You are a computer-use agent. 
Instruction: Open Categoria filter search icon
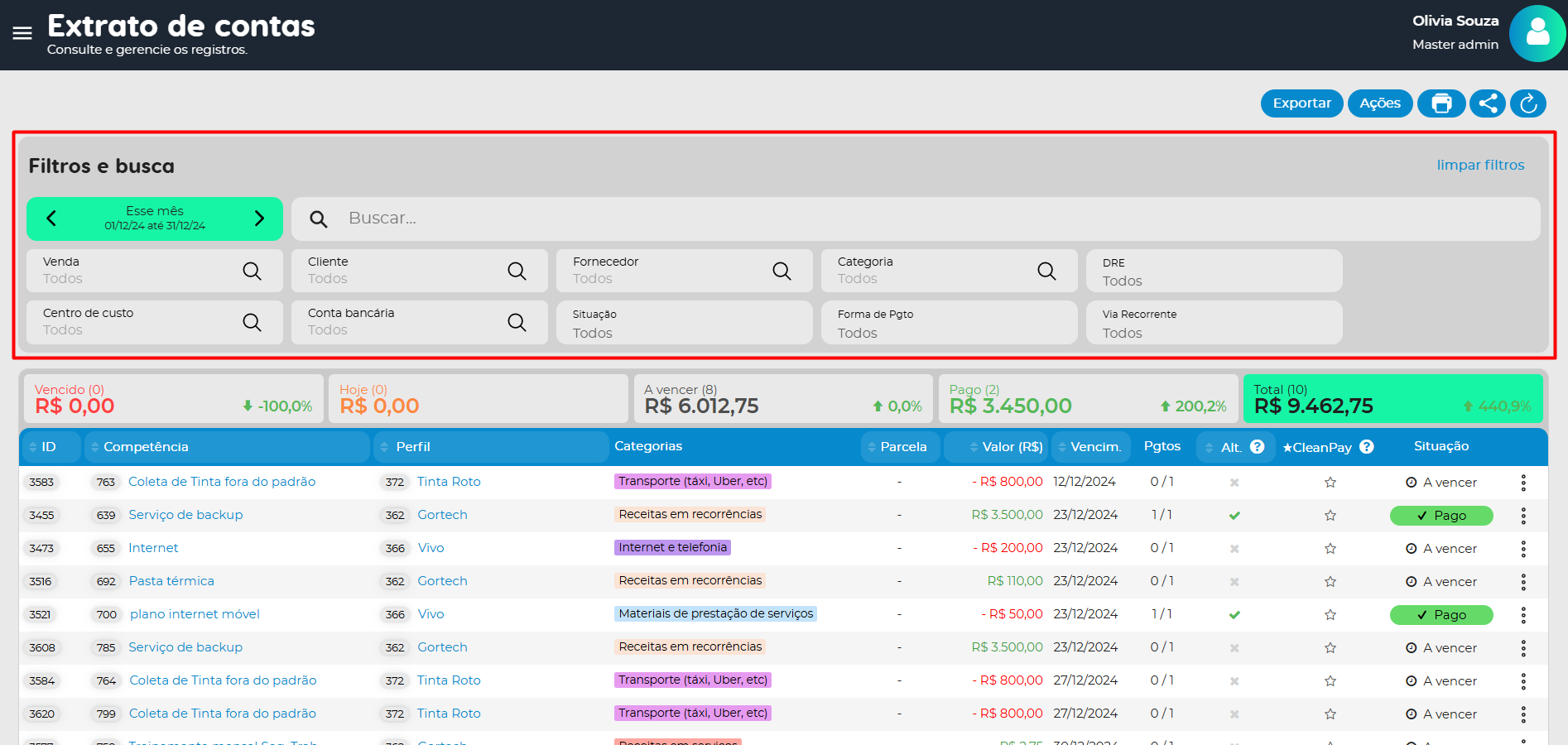[x=1047, y=271]
